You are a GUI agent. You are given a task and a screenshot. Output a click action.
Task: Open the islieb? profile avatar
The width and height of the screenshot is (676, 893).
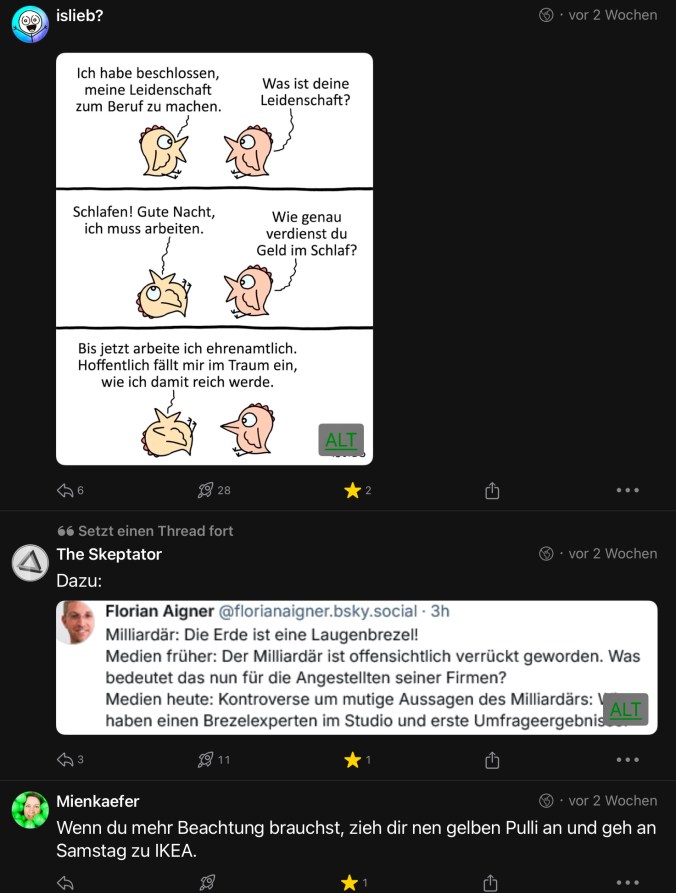[30, 23]
